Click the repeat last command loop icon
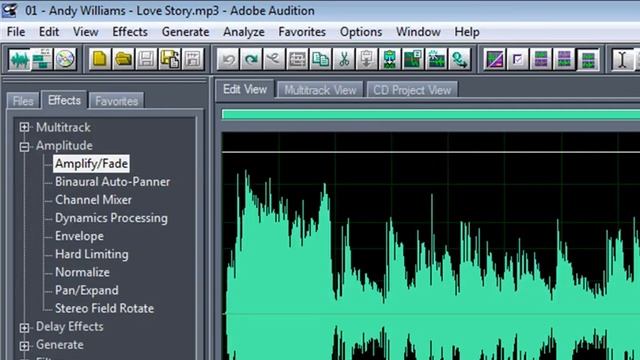 tap(274, 60)
